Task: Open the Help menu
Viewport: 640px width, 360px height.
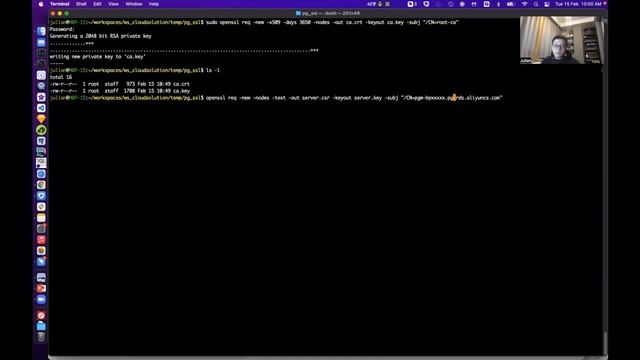Action: (x=154, y=4)
